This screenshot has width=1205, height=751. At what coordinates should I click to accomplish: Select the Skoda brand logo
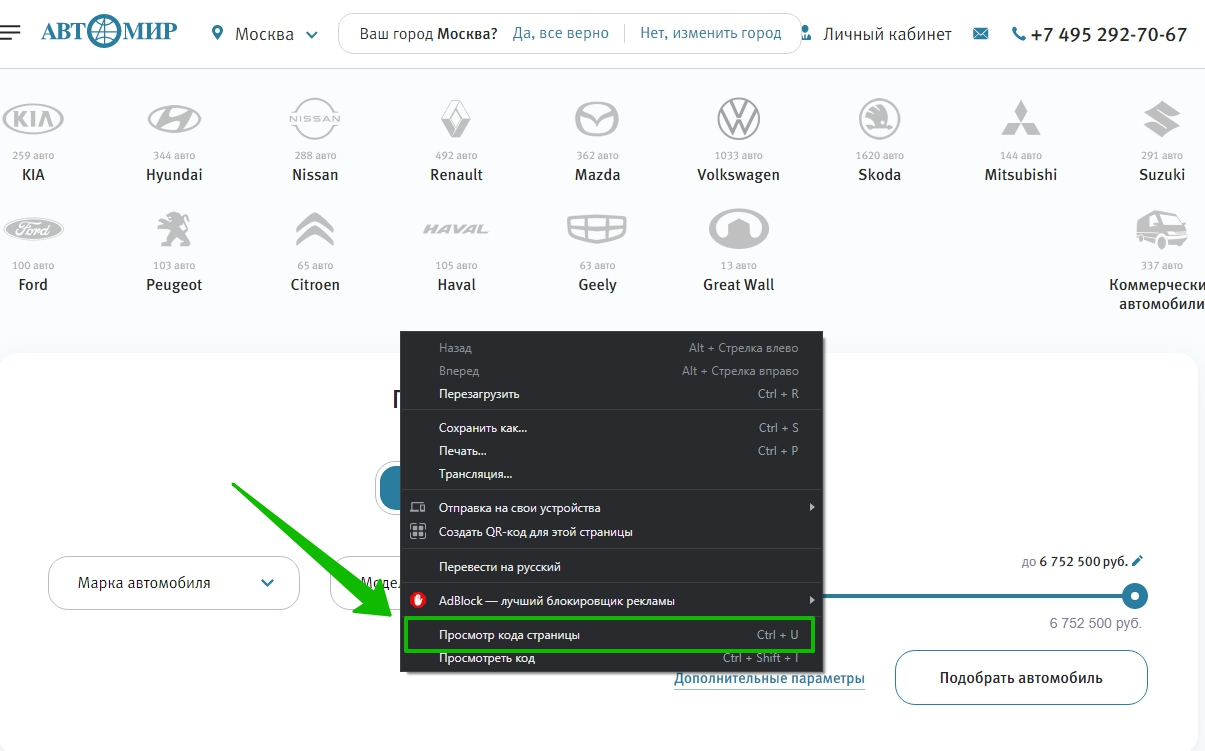[879, 119]
